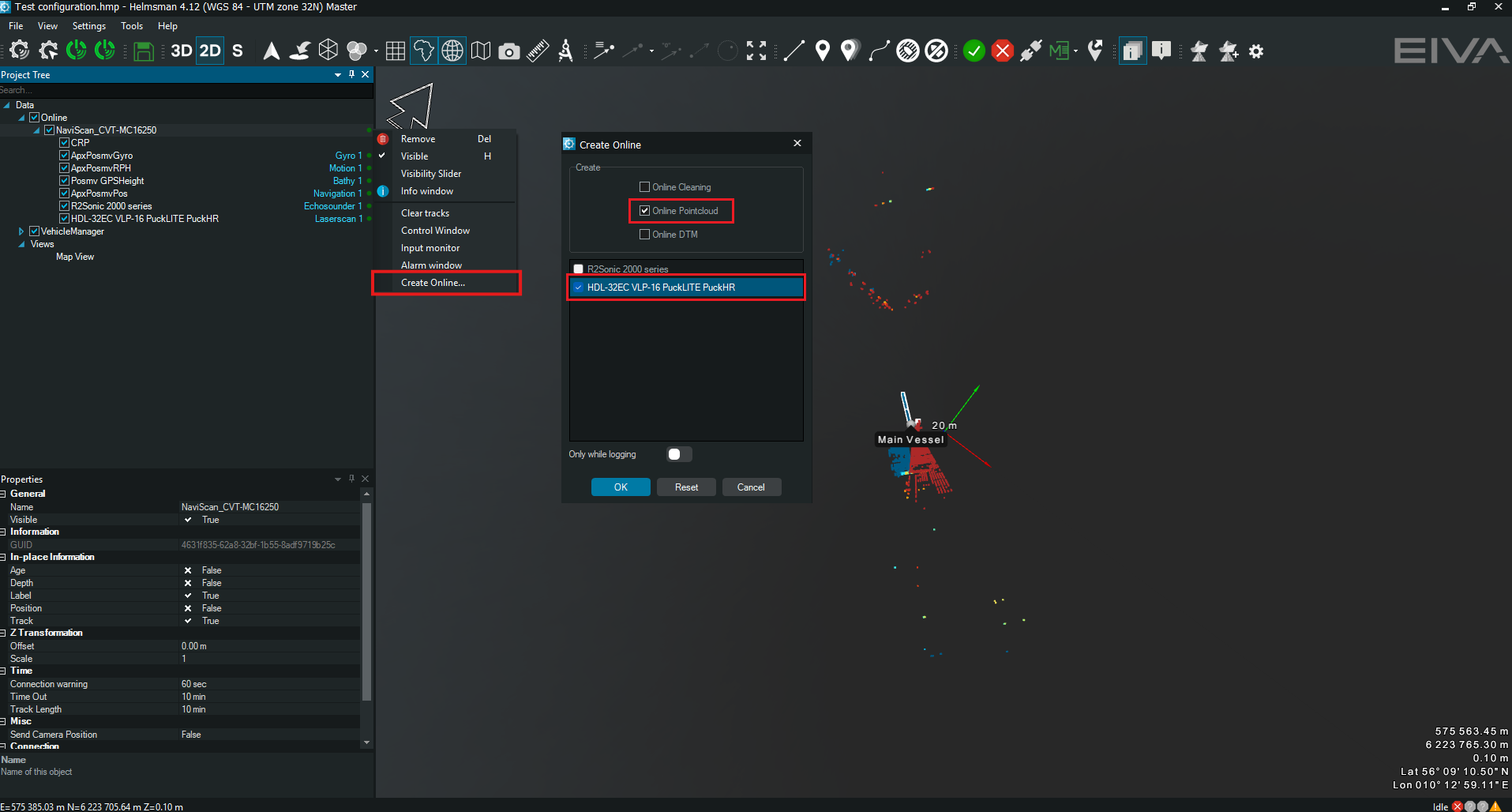
Task: Click the Project Tree search field
Action: (x=186, y=90)
